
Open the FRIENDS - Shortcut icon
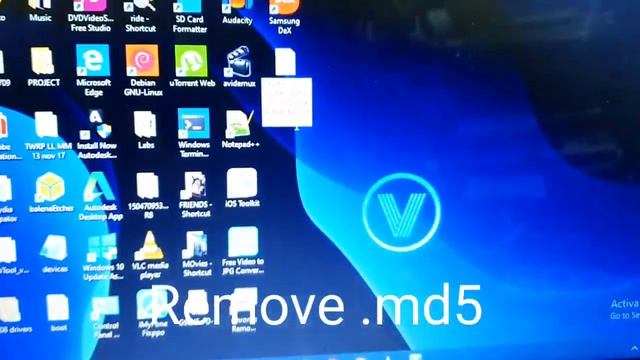point(196,194)
